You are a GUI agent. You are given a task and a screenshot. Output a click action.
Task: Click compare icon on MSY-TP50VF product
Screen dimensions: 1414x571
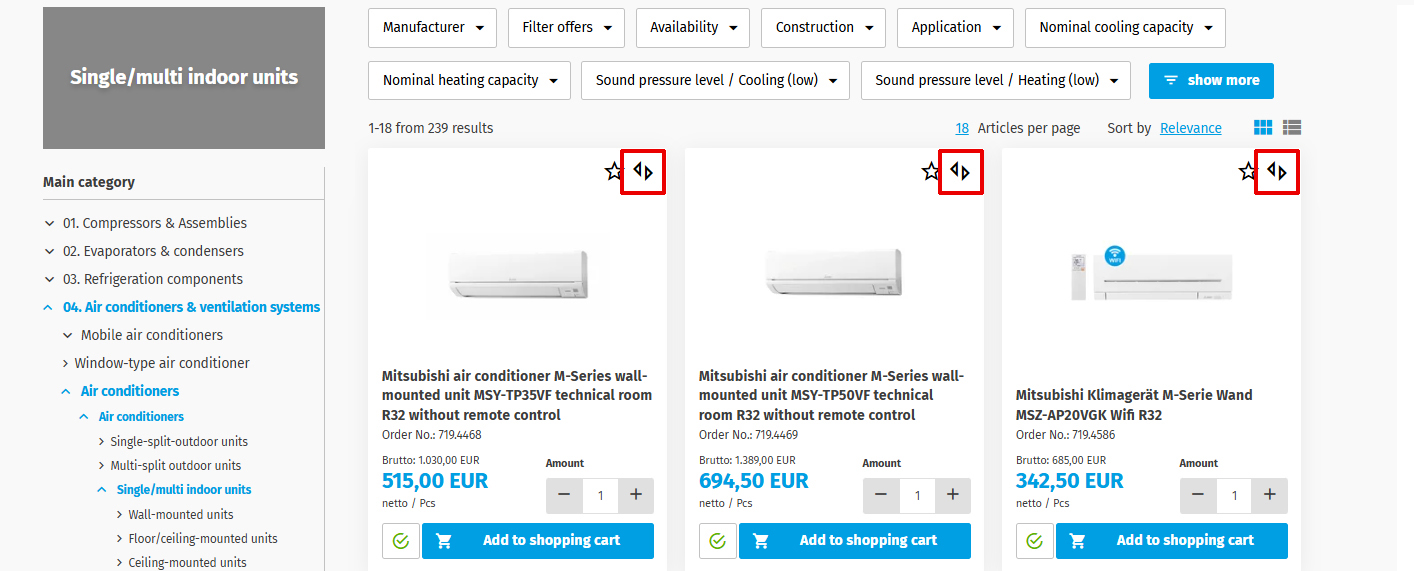(x=960, y=172)
